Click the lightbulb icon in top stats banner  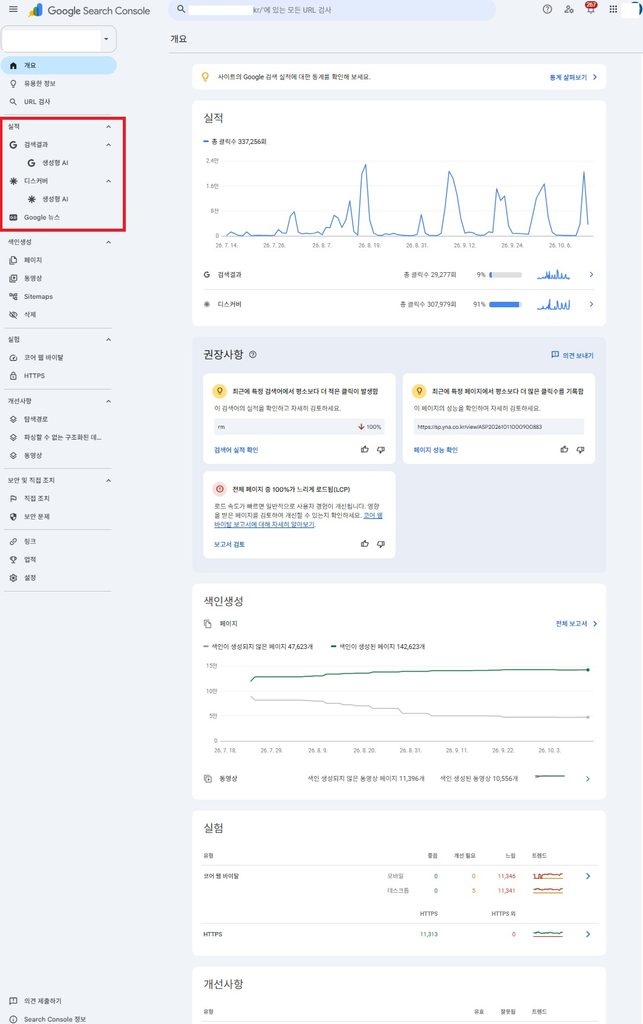(x=205, y=76)
